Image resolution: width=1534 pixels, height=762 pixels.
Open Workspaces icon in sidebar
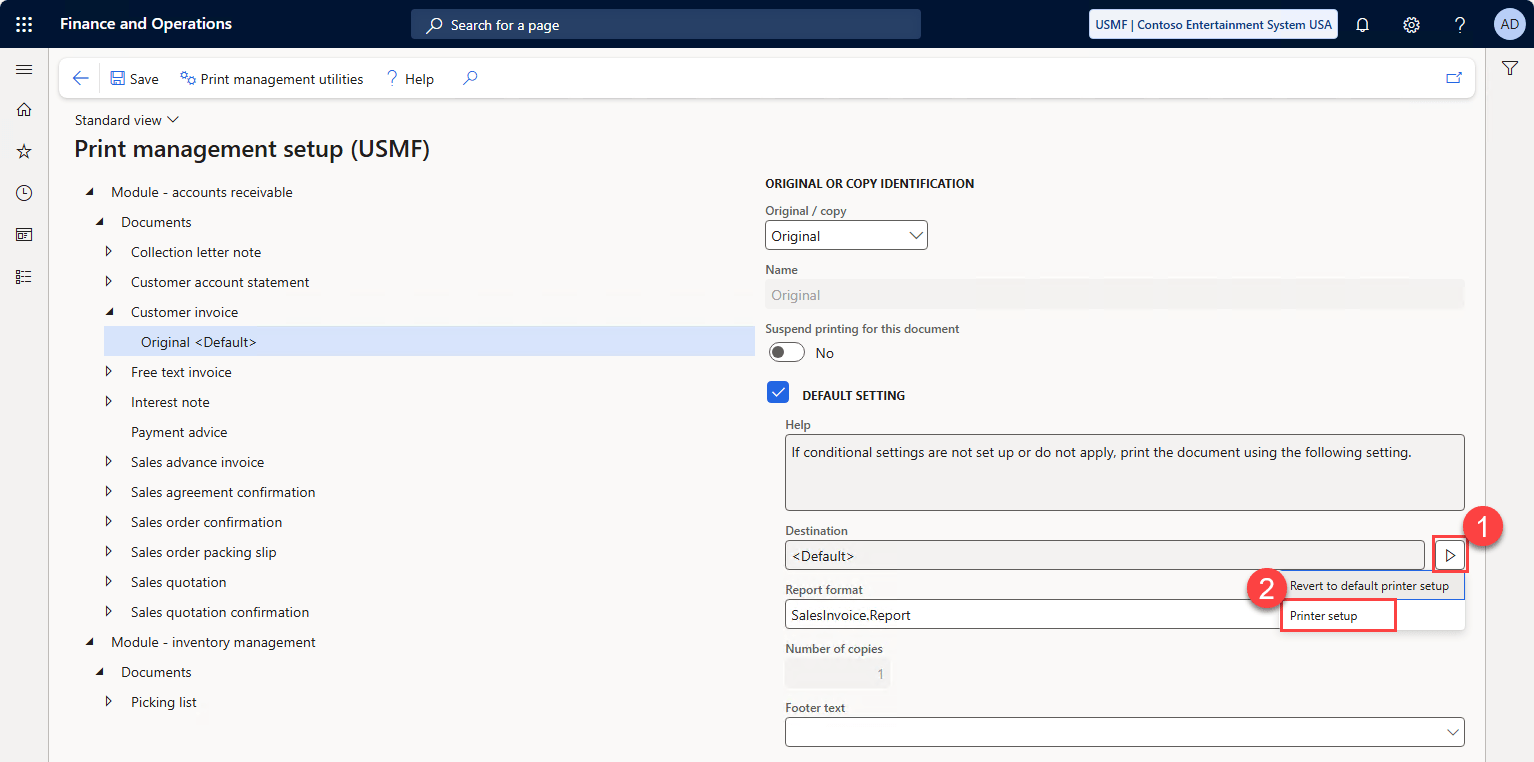click(x=24, y=235)
